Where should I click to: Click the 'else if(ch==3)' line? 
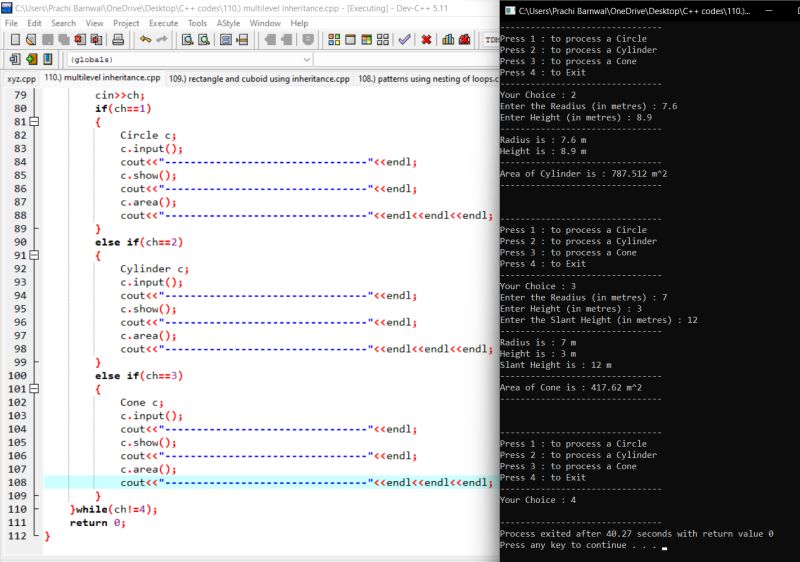click(139, 376)
